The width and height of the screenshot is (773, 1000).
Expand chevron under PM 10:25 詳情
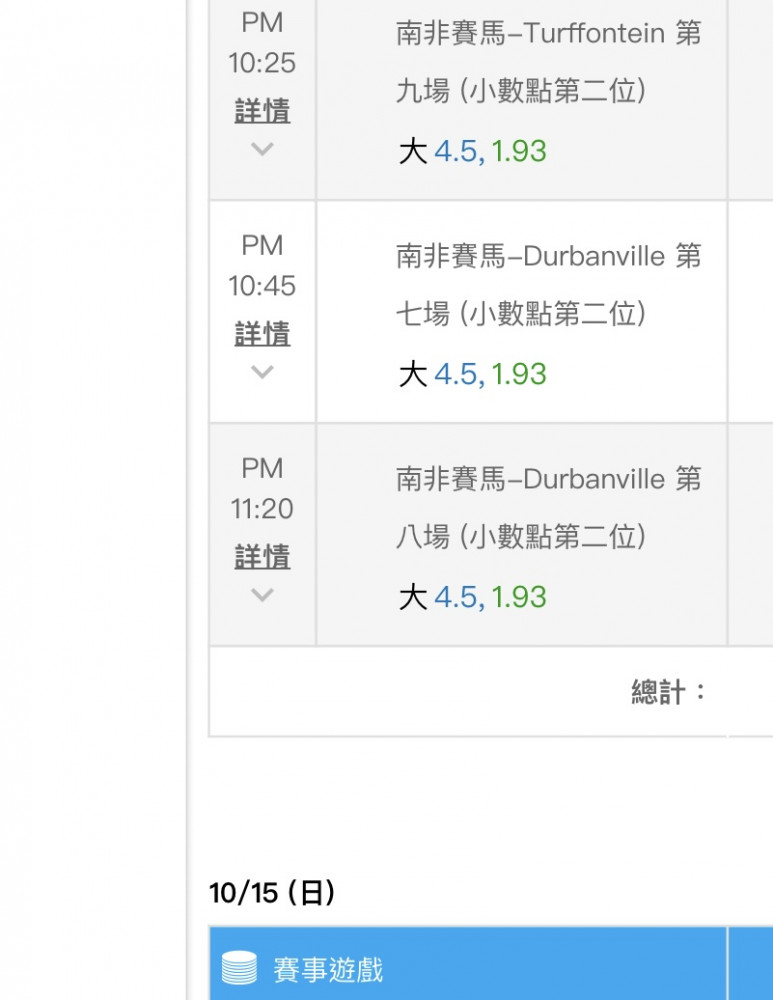click(x=262, y=149)
